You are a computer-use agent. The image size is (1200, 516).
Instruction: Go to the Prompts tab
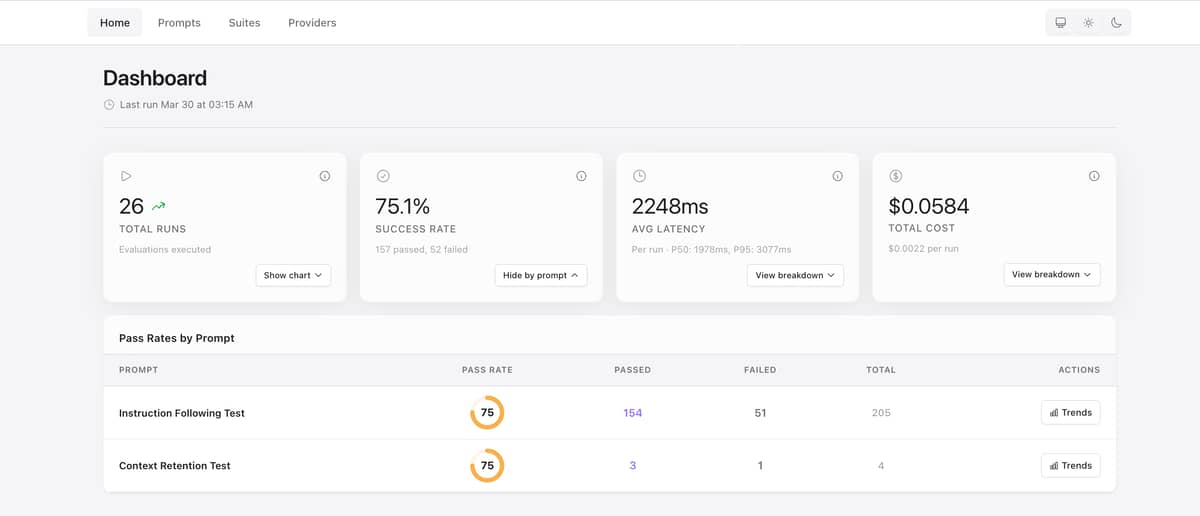point(179,23)
